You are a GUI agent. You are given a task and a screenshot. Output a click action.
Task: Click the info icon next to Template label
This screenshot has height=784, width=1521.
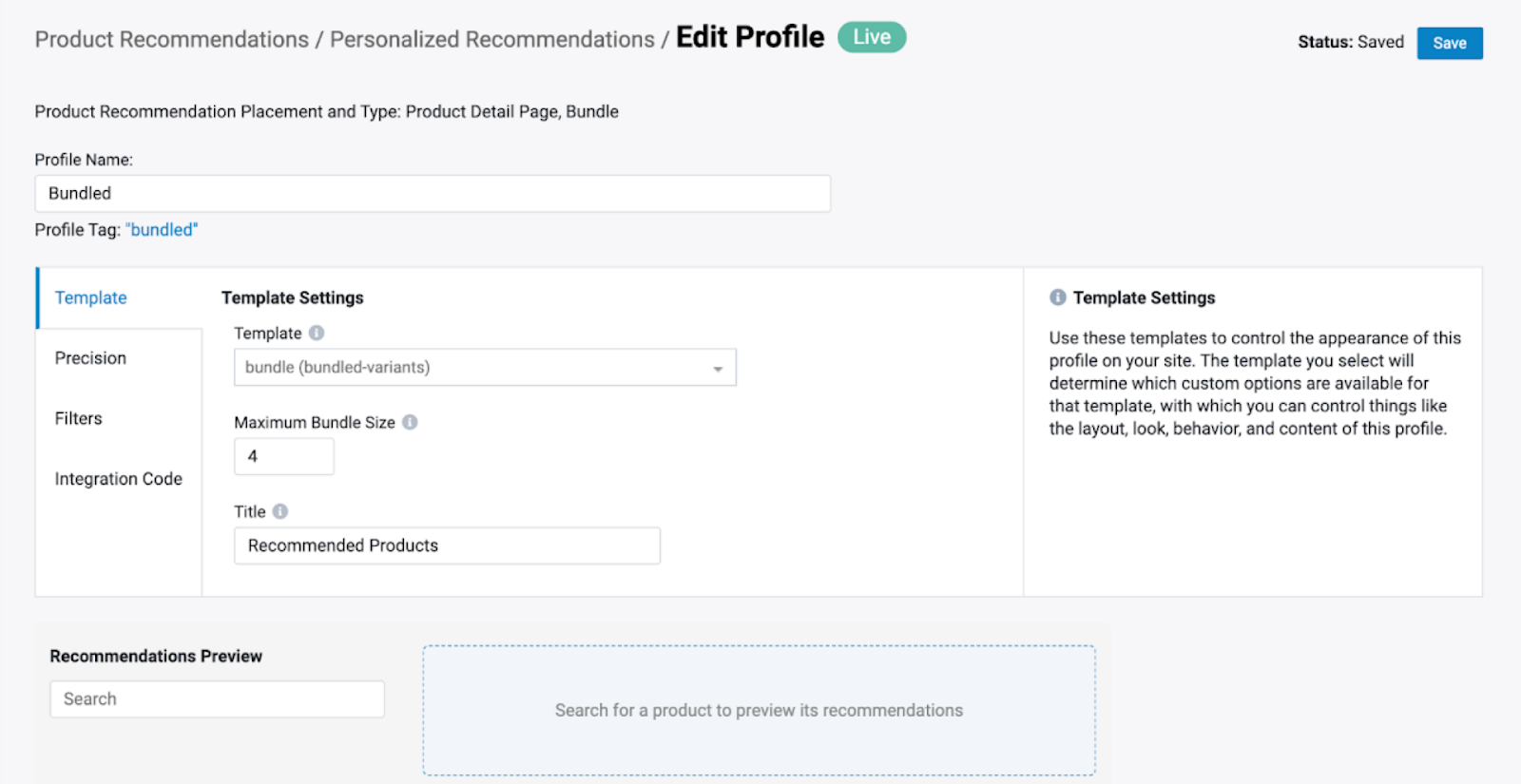[317, 333]
